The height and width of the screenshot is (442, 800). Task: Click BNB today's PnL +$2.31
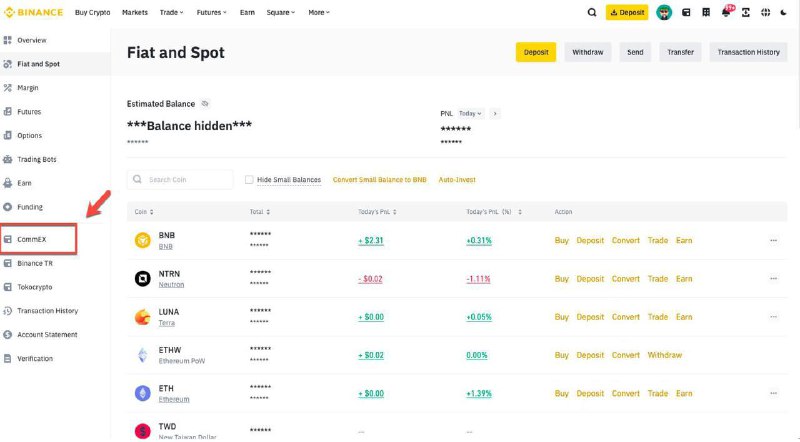click(371, 240)
